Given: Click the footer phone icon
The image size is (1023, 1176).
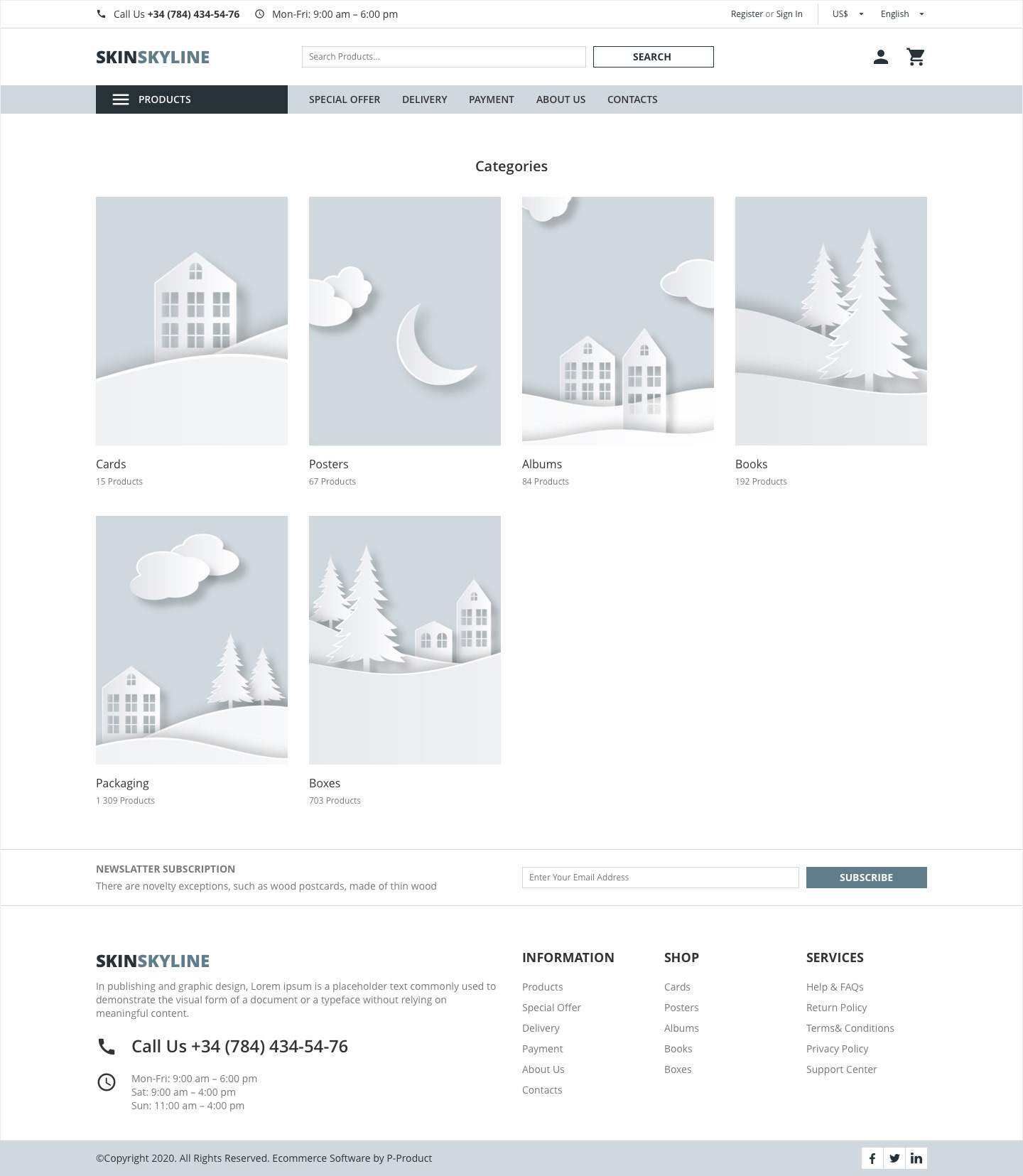Looking at the screenshot, I should coord(106,1047).
